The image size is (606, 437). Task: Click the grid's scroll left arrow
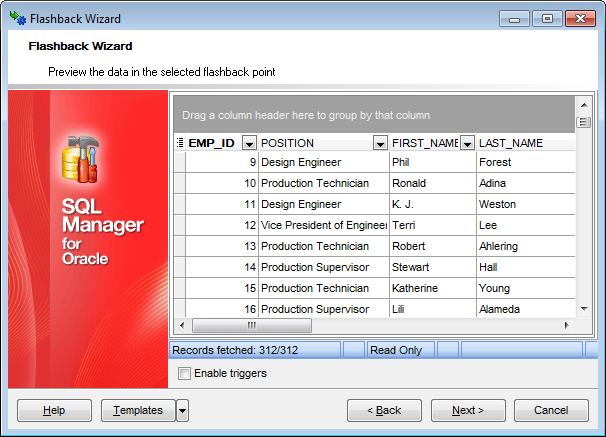[182, 325]
